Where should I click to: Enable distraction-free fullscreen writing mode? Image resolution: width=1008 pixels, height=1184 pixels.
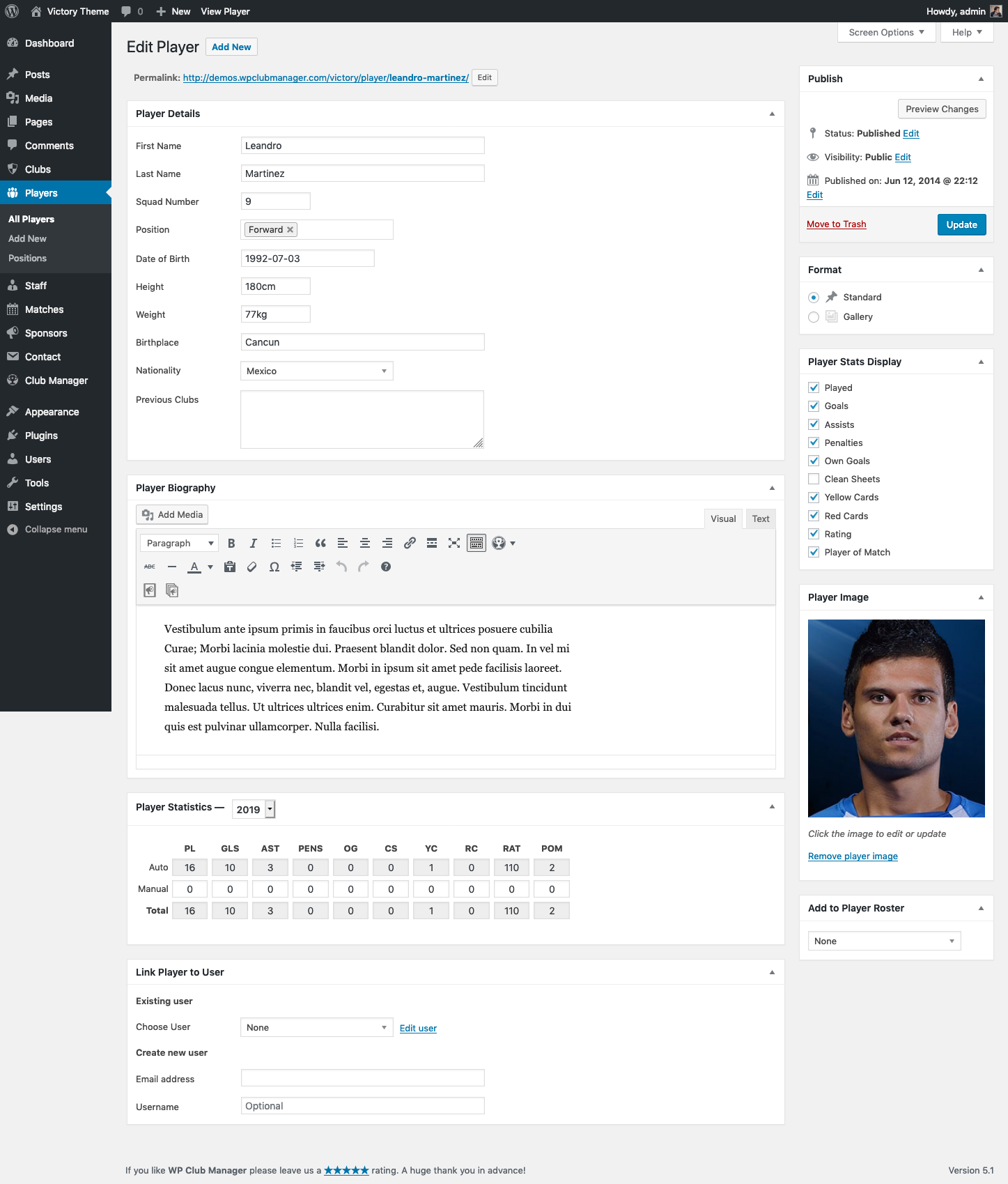(454, 544)
